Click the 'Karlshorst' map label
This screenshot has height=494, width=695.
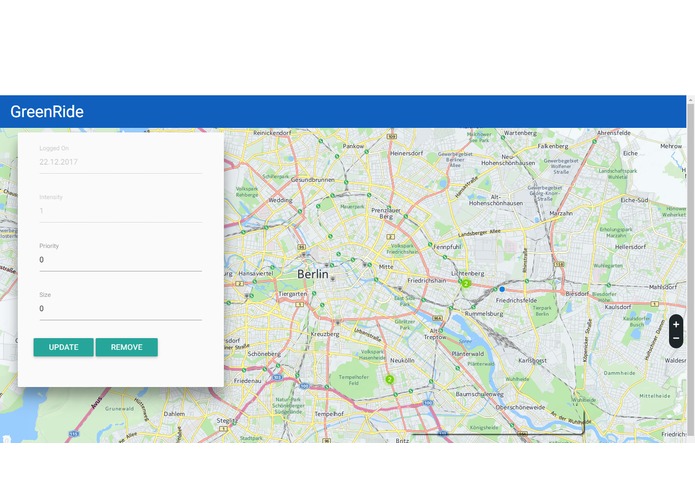[532, 361]
